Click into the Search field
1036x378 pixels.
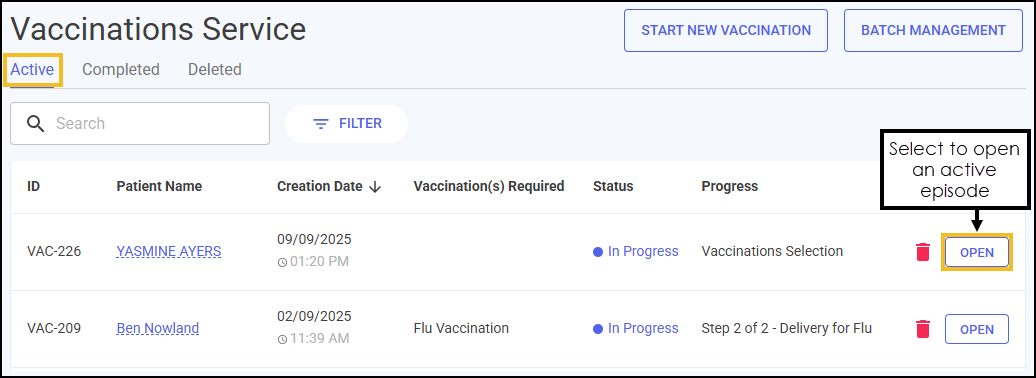[140, 124]
